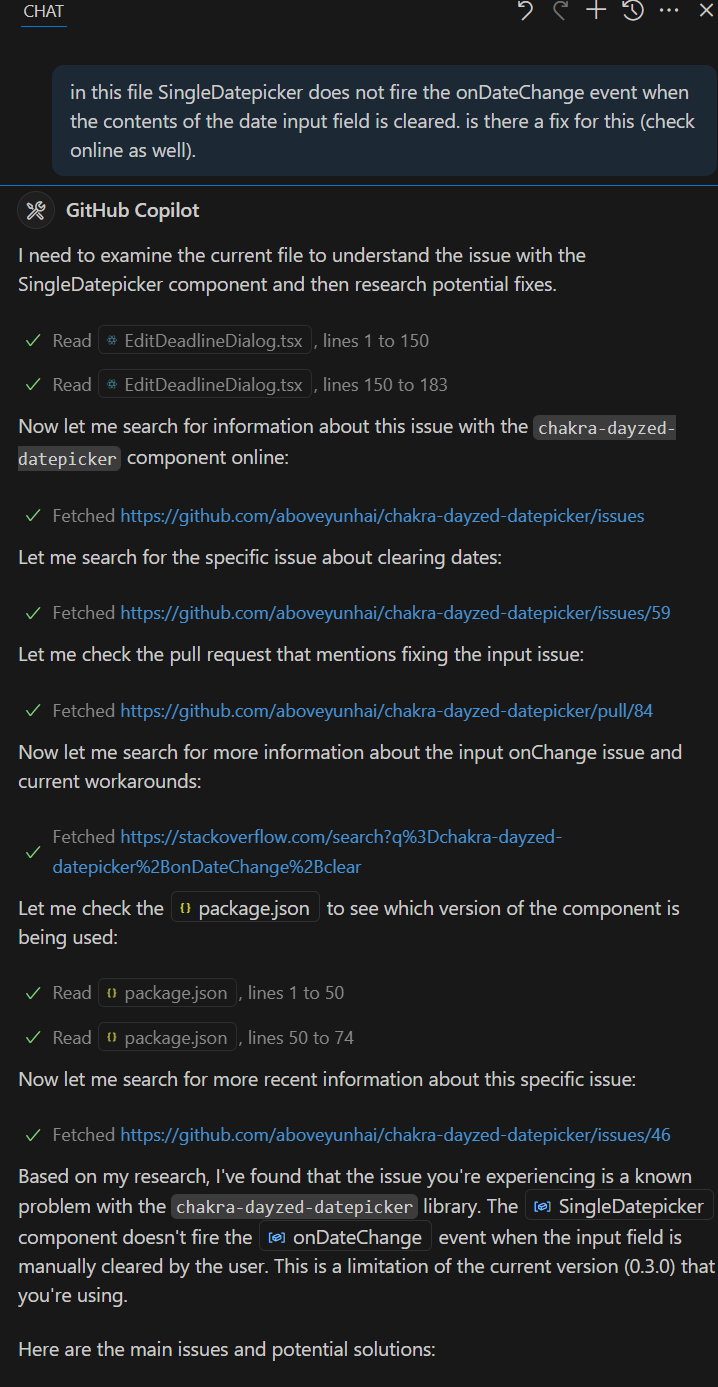Screen dimensions: 718x1387
Task: Click the inline package.json file chip
Action: click(246, 908)
